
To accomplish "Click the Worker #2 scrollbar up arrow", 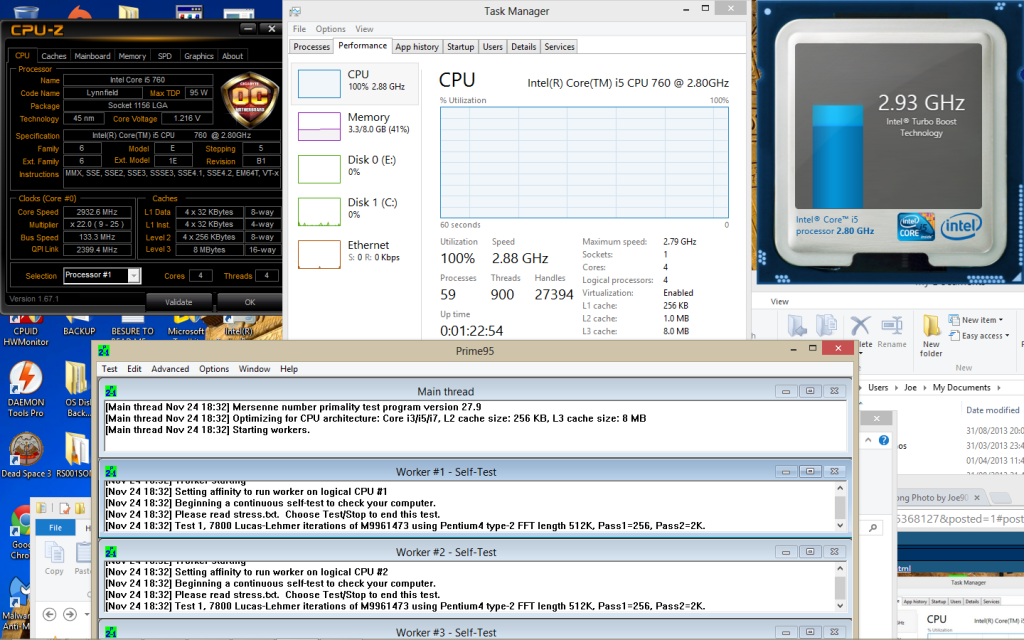I will click(x=840, y=568).
